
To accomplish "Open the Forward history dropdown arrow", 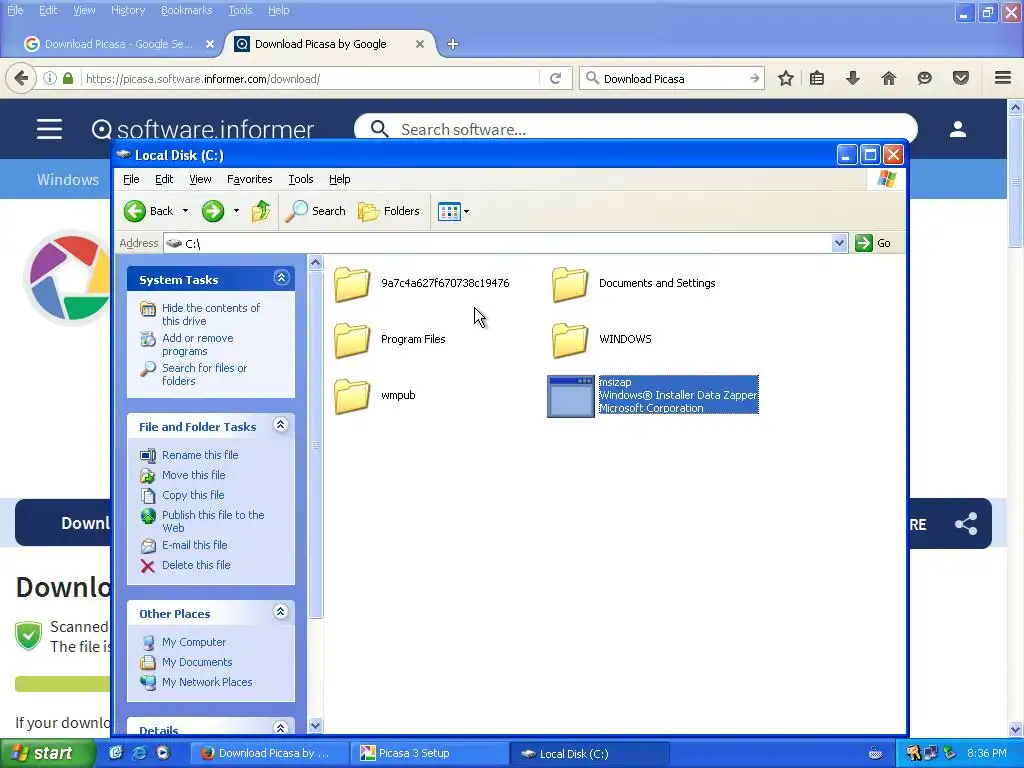I will (236, 211).
